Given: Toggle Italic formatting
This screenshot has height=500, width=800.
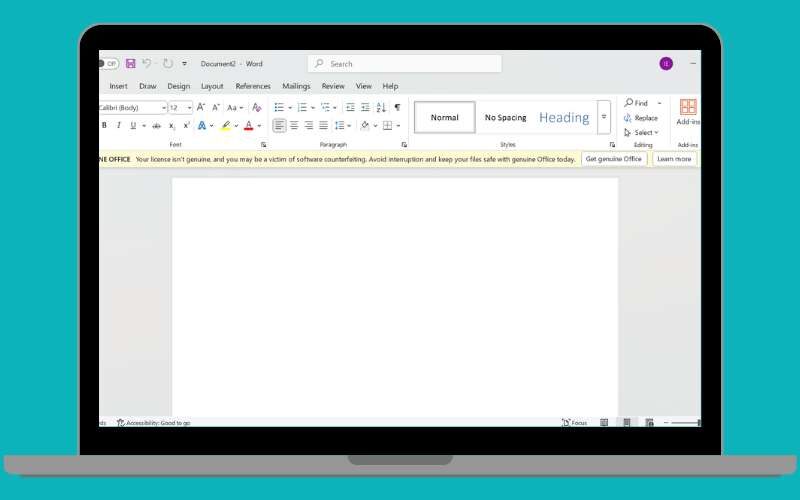Looking at the screenshot, I should tap(119, 126).
